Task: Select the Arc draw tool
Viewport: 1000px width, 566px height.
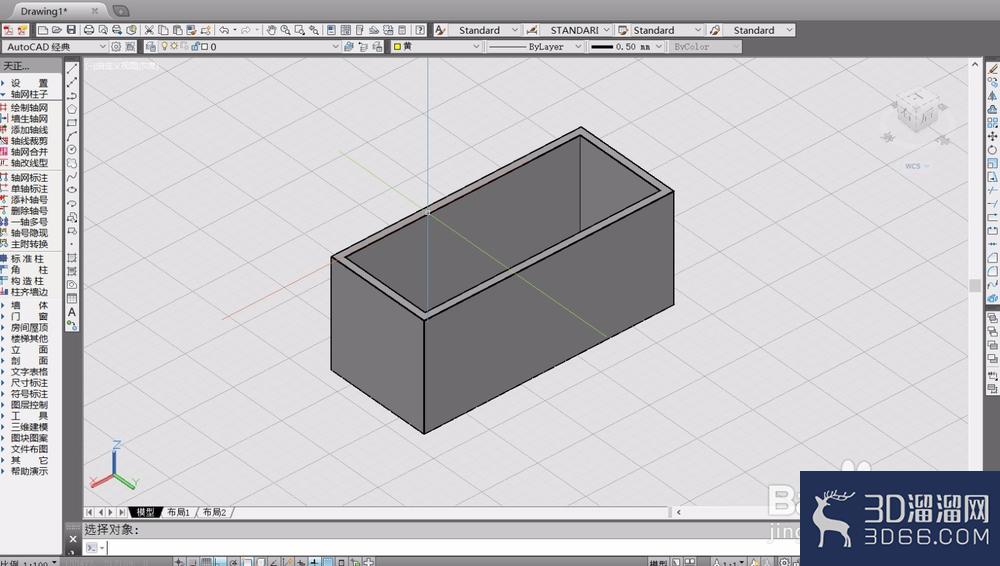Action: (x=72, y=136)
